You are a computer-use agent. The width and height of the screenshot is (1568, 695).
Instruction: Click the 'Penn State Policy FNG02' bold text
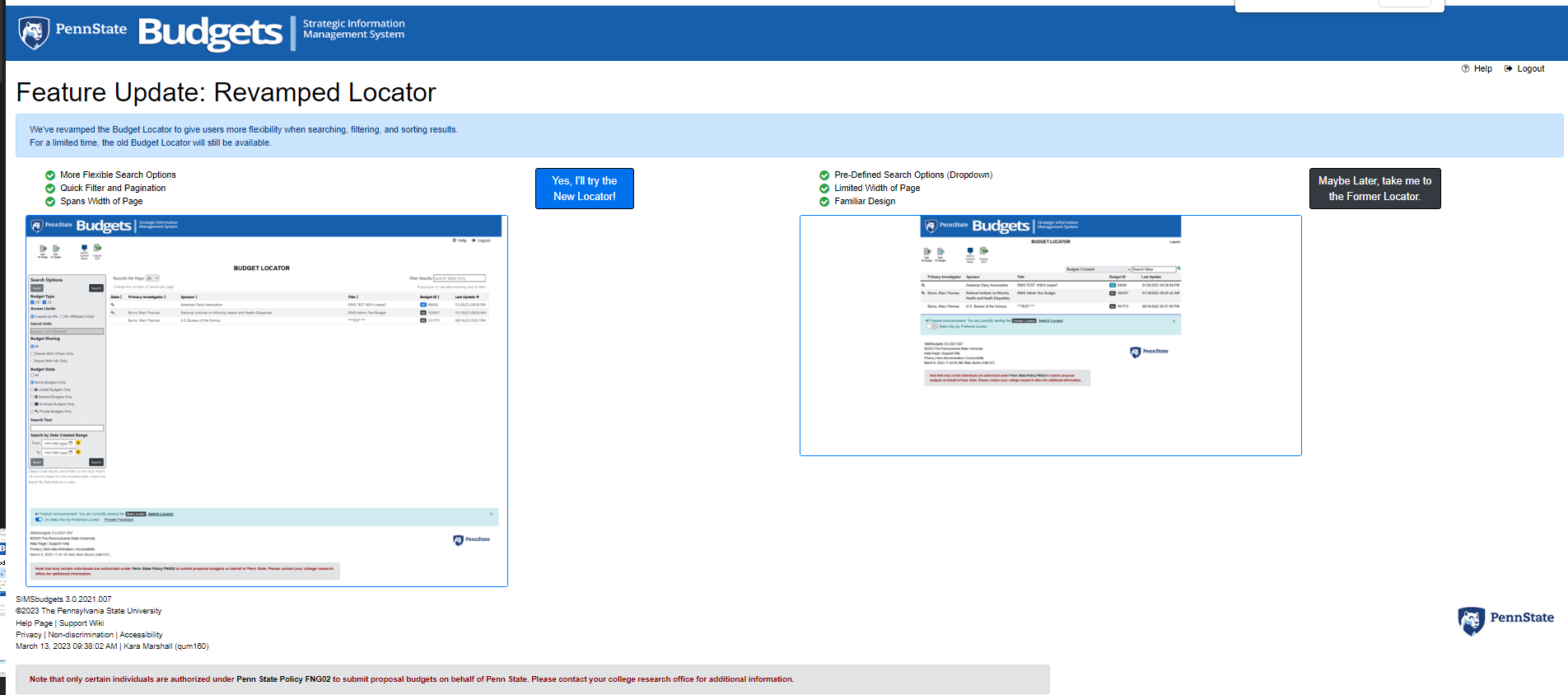tap(283, 679)
